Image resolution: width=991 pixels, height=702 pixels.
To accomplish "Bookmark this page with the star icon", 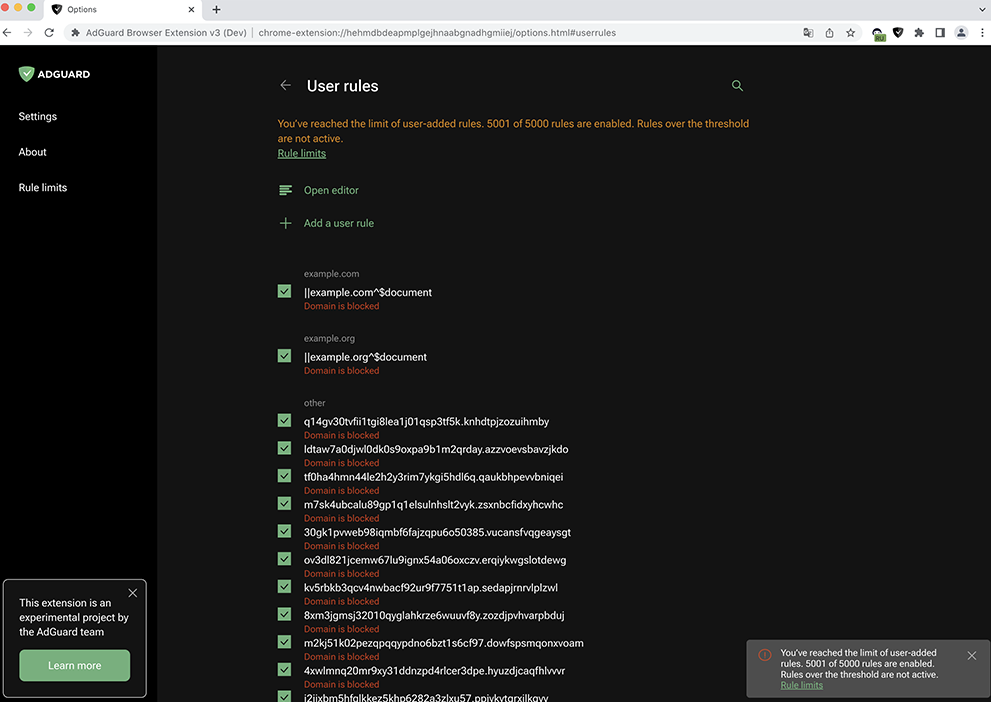I will coord(850,33).
